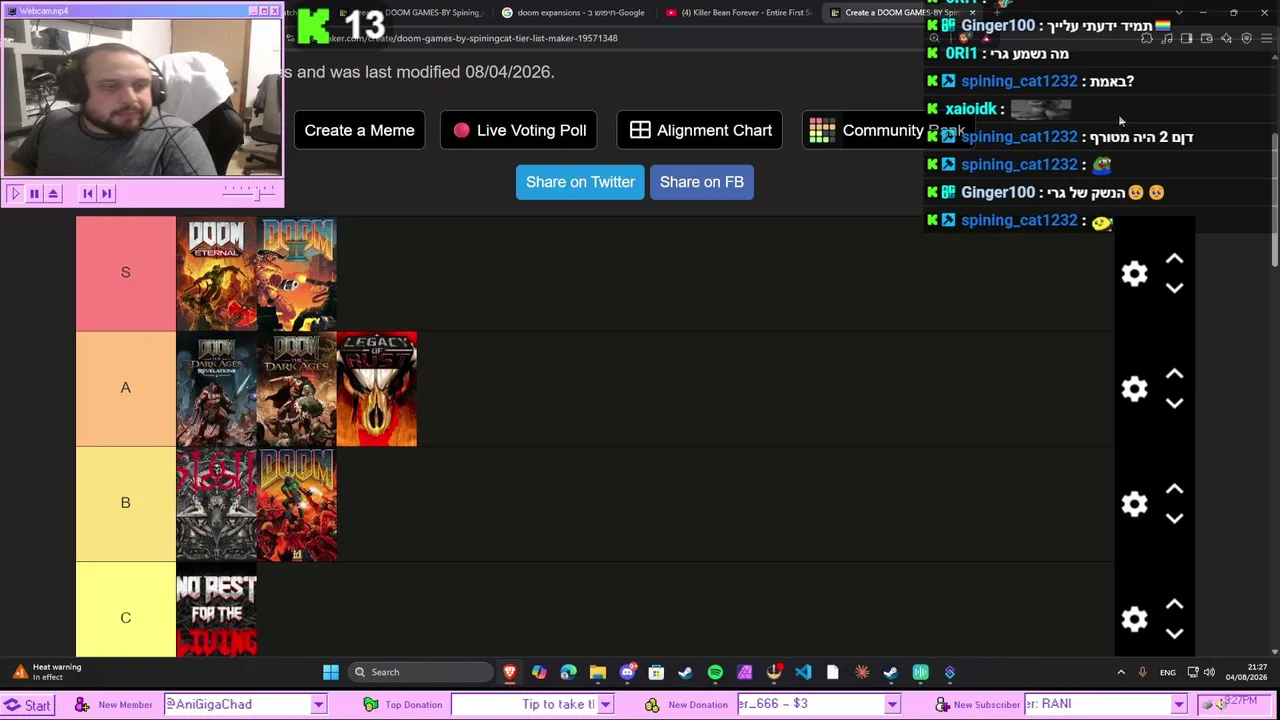Open the Live Voting Poll

click(519, 130)
